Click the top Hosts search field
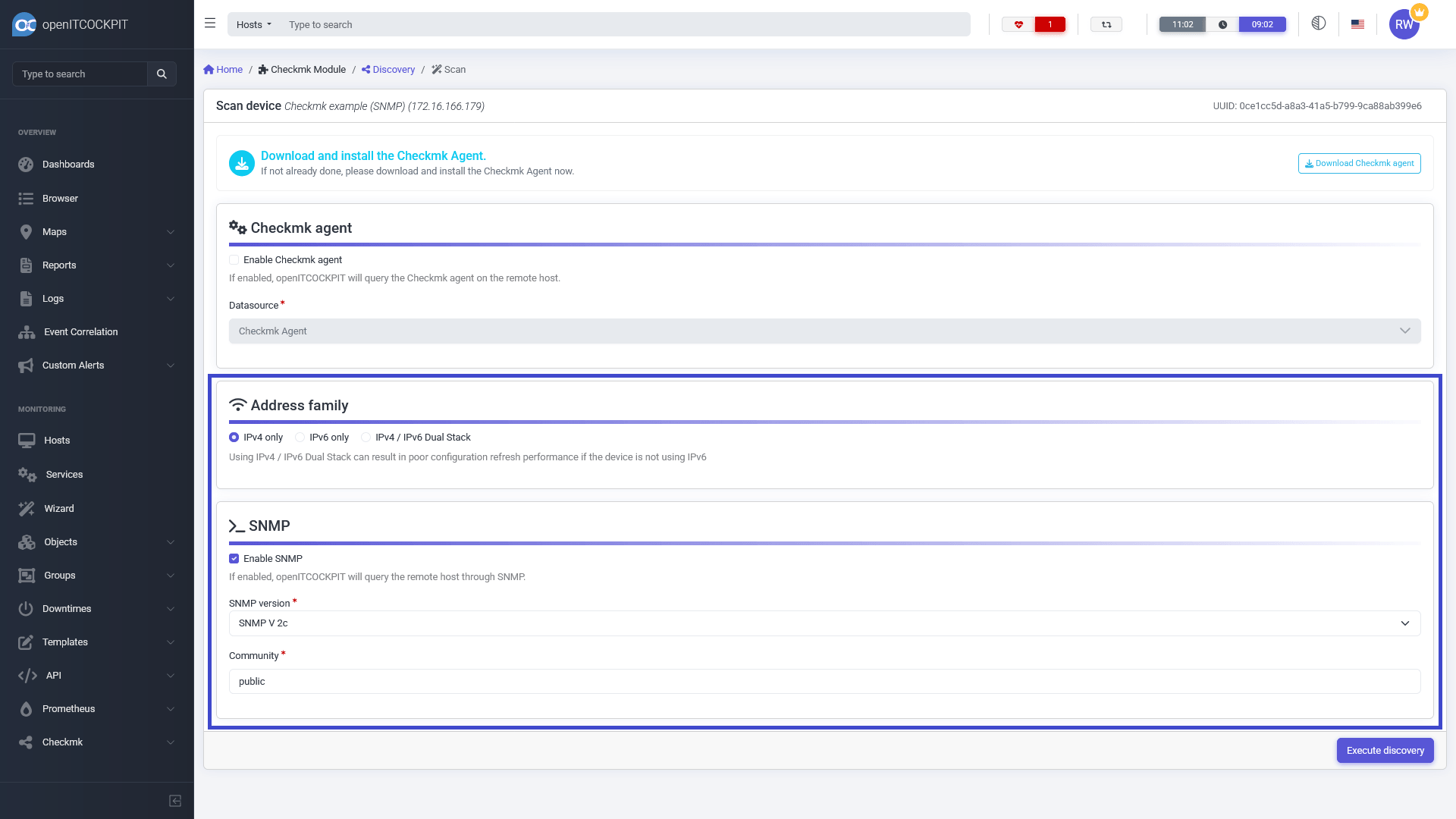Viewport: 1456px width, 819px height. coord(626,24)
